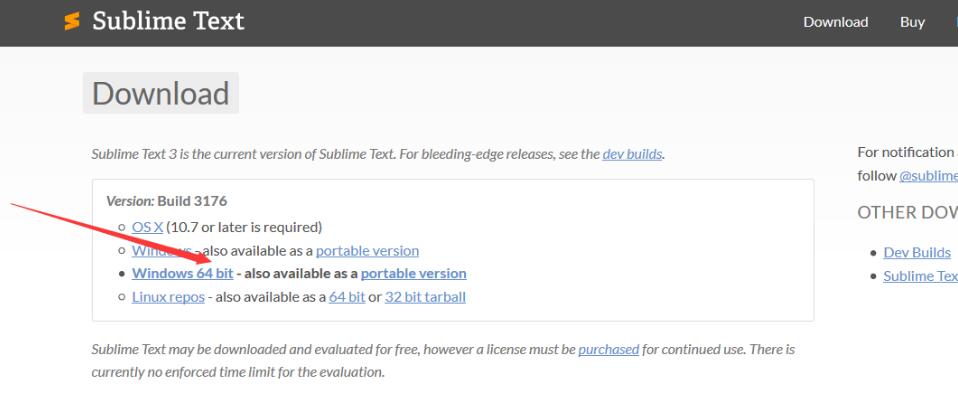The height and width of the screenshot is (407, 958).
Task: Download the Windows 64 bit build
Action: coord(183,273)
